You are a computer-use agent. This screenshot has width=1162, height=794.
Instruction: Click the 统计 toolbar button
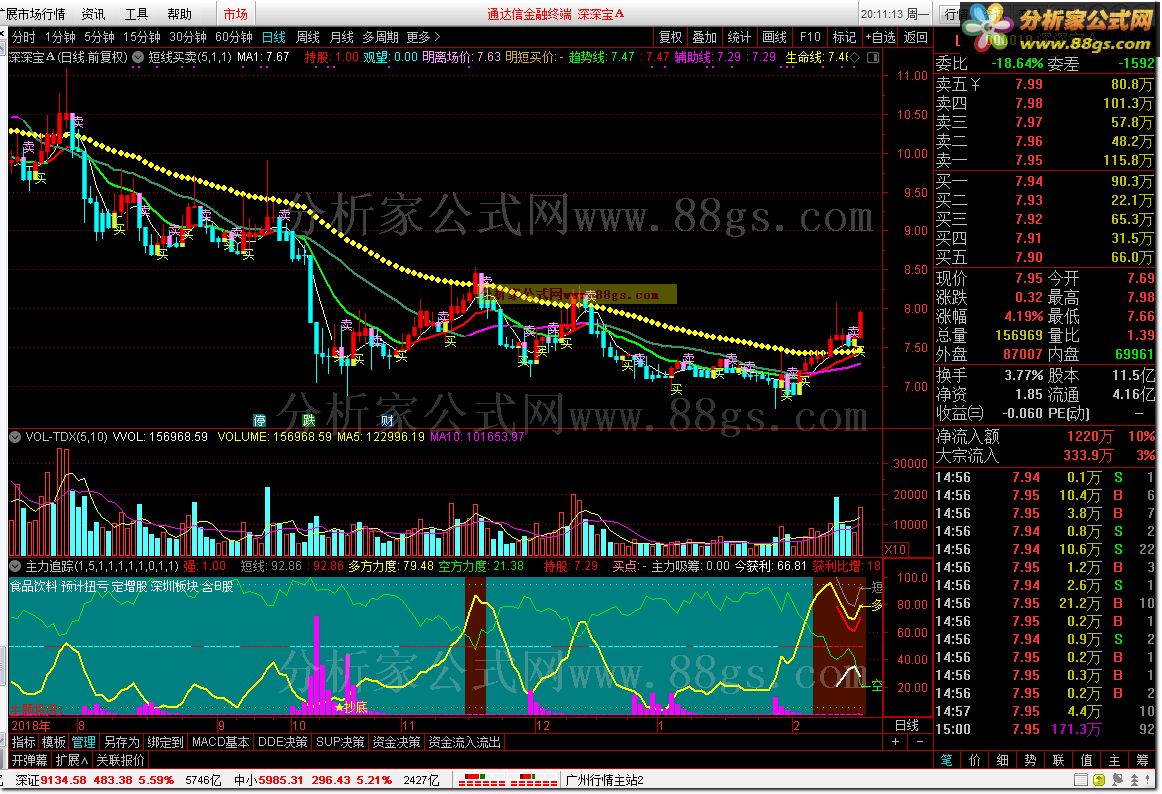739,37
